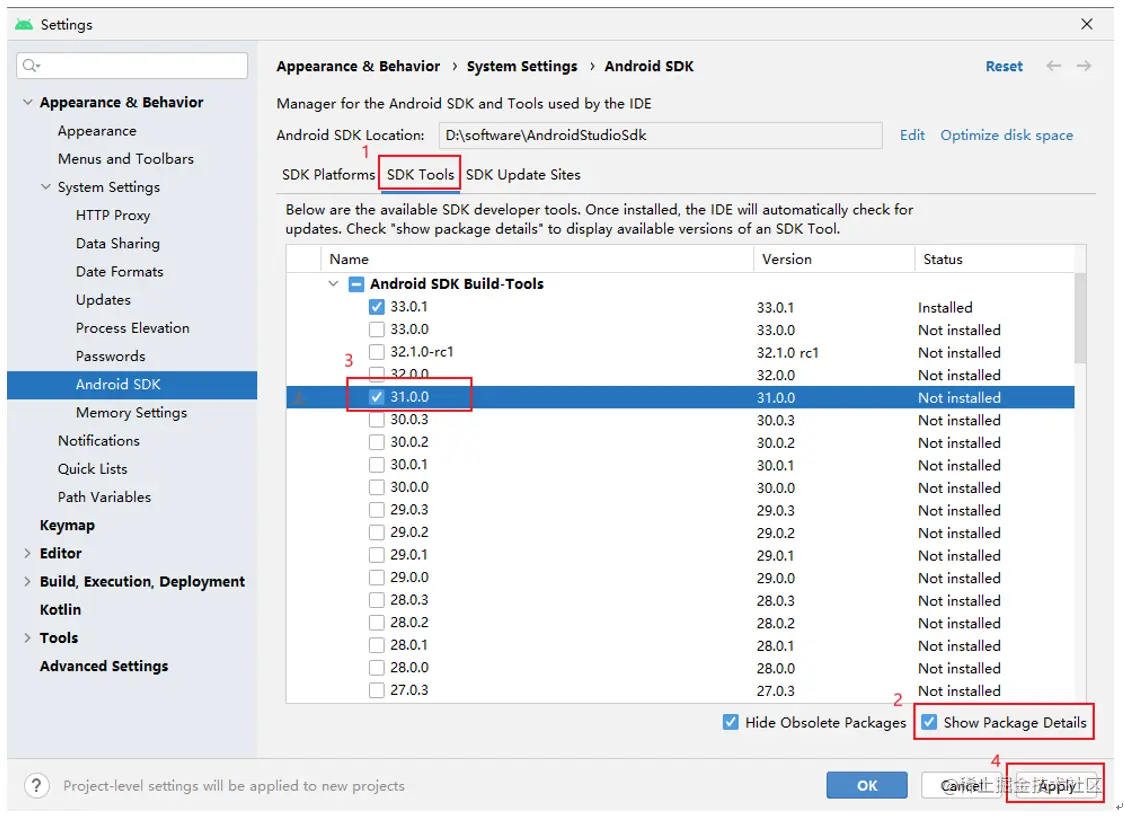The image size is (1125, 818).
Task: Click the download icon beside 31.0.0 row
Action: [x=298, y=398]
